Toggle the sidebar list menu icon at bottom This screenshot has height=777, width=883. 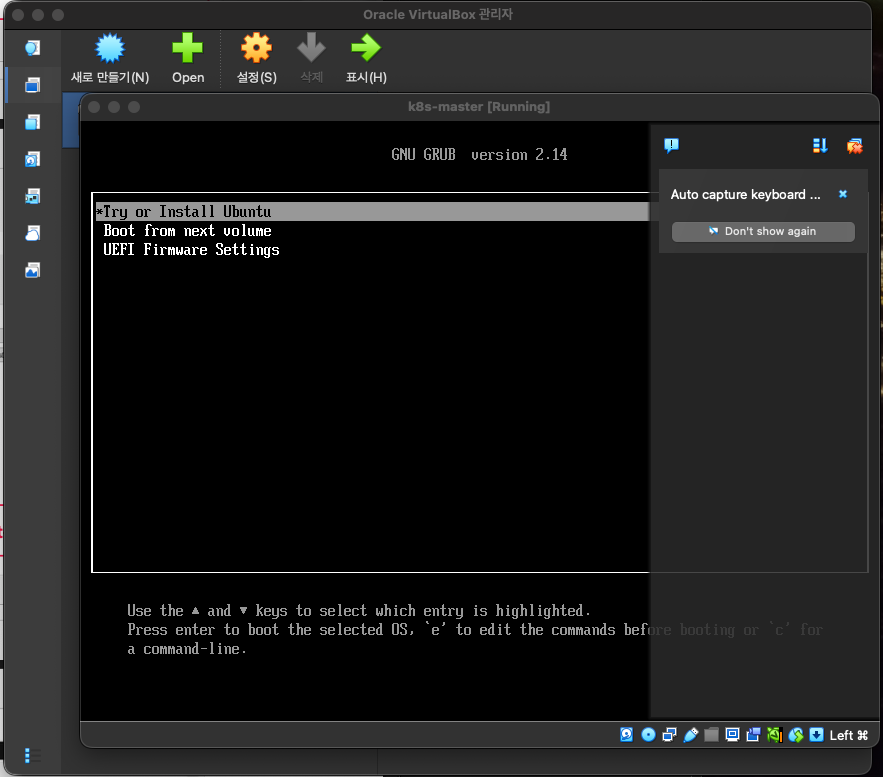(x=32, y=756)
